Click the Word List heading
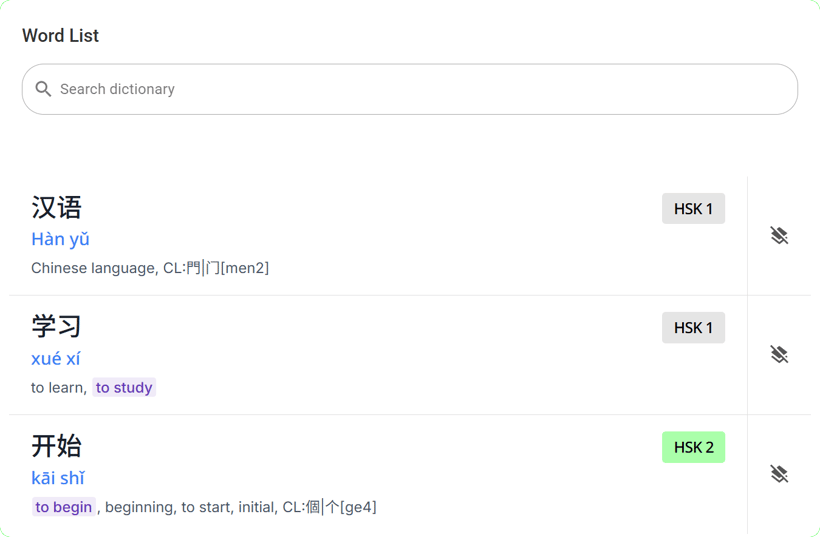Screen dimensions: 820x537 pyautogui.click(x=61, y=36)
